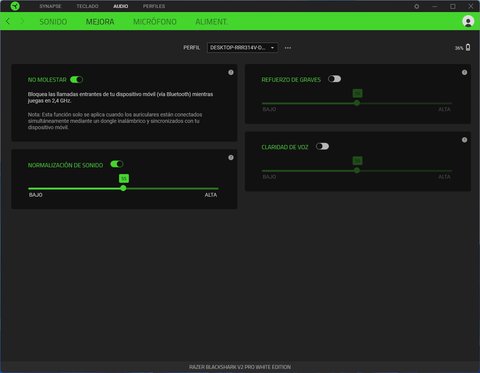480x373 pixels.
Task: Click the battery status icon
Action: (468, 47)
